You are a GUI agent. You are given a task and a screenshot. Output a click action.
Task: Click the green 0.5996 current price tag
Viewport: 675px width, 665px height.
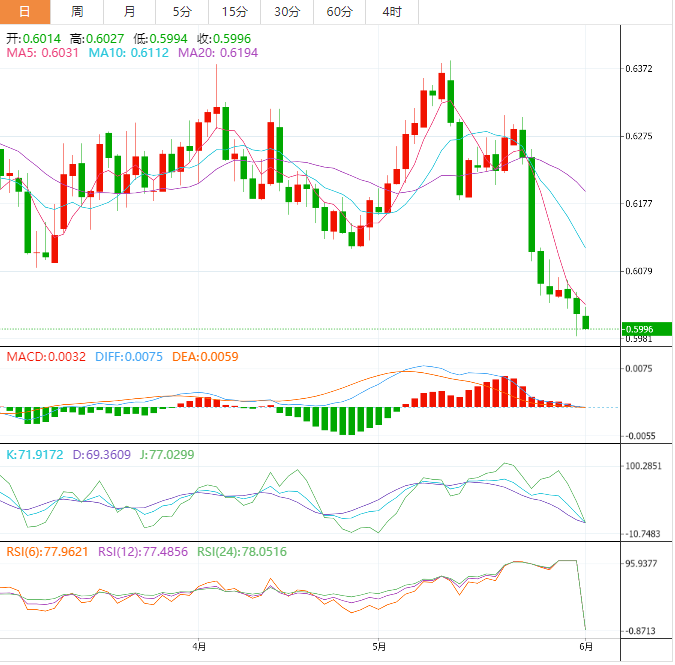646,329
